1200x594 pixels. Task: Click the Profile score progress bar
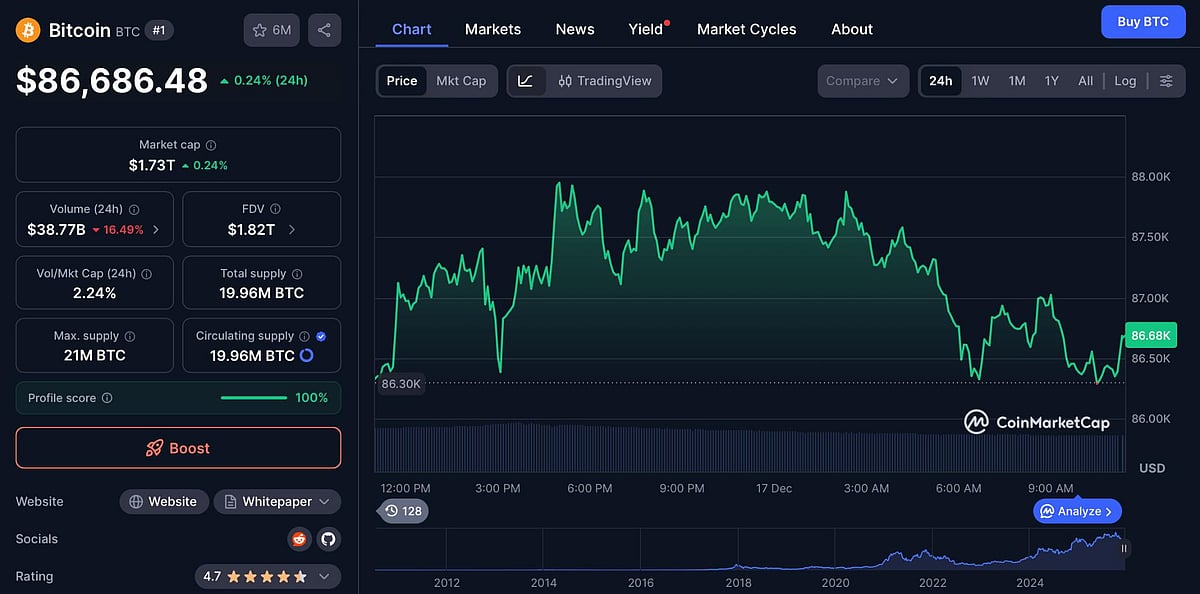point(253,397)
